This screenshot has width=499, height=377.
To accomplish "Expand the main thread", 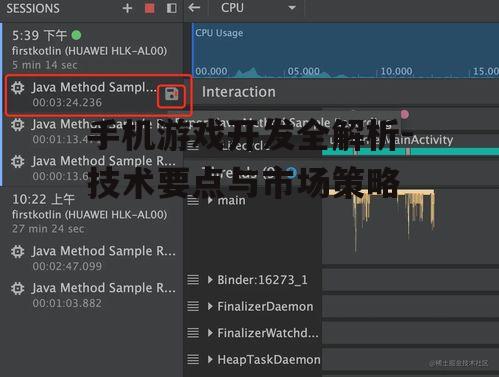I will [x=210, y=200].
